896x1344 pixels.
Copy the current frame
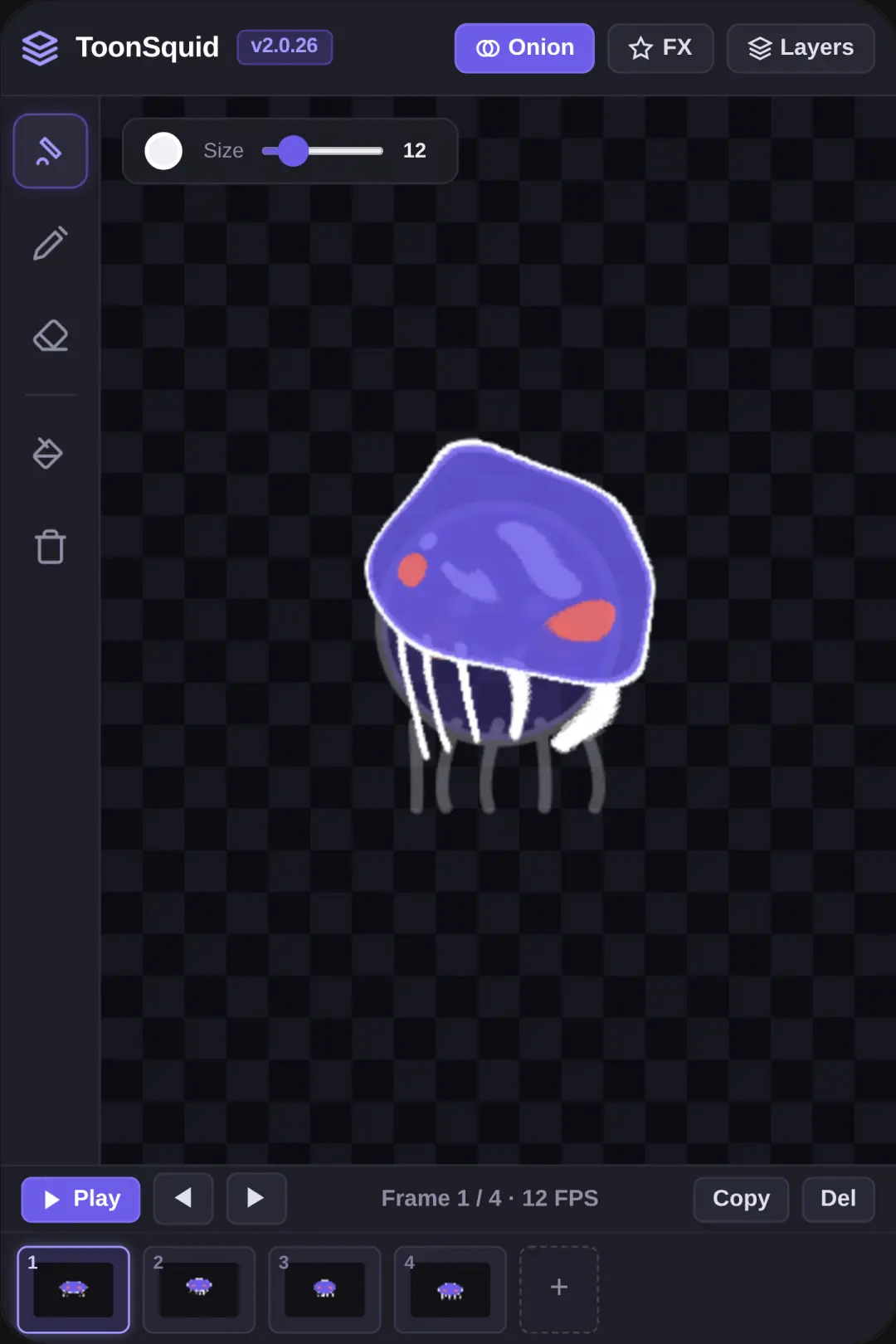(741, 1199)
